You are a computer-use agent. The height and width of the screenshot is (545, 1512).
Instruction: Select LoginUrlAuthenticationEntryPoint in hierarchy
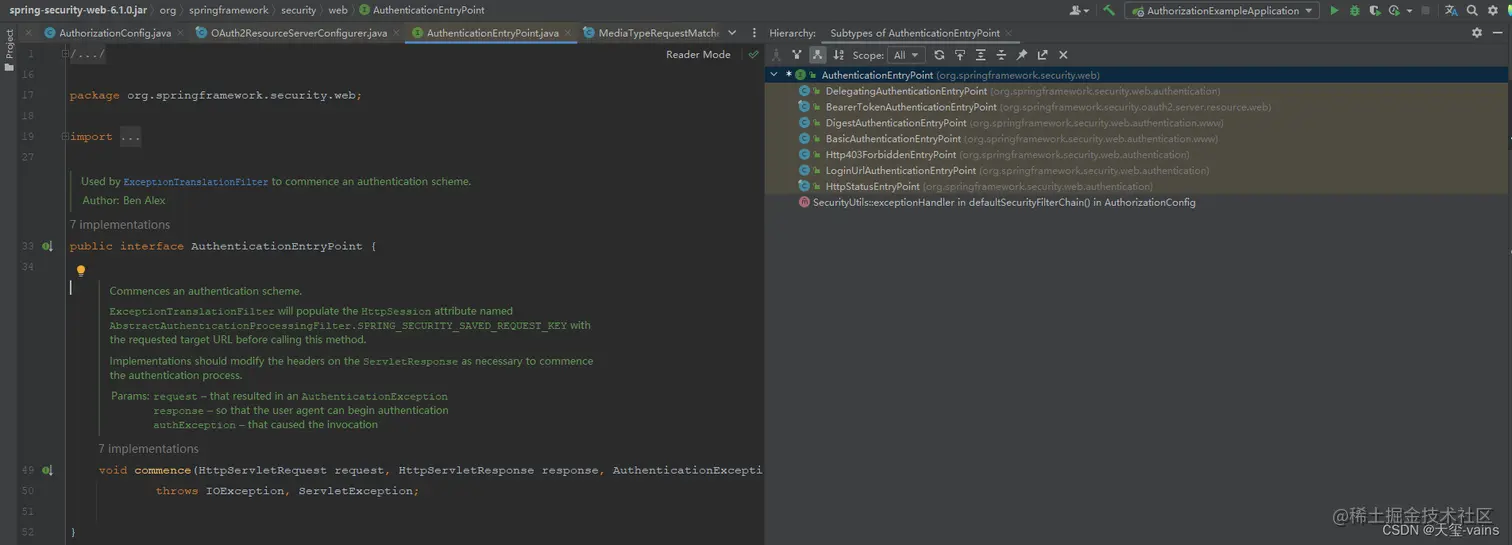(1135, 171)
